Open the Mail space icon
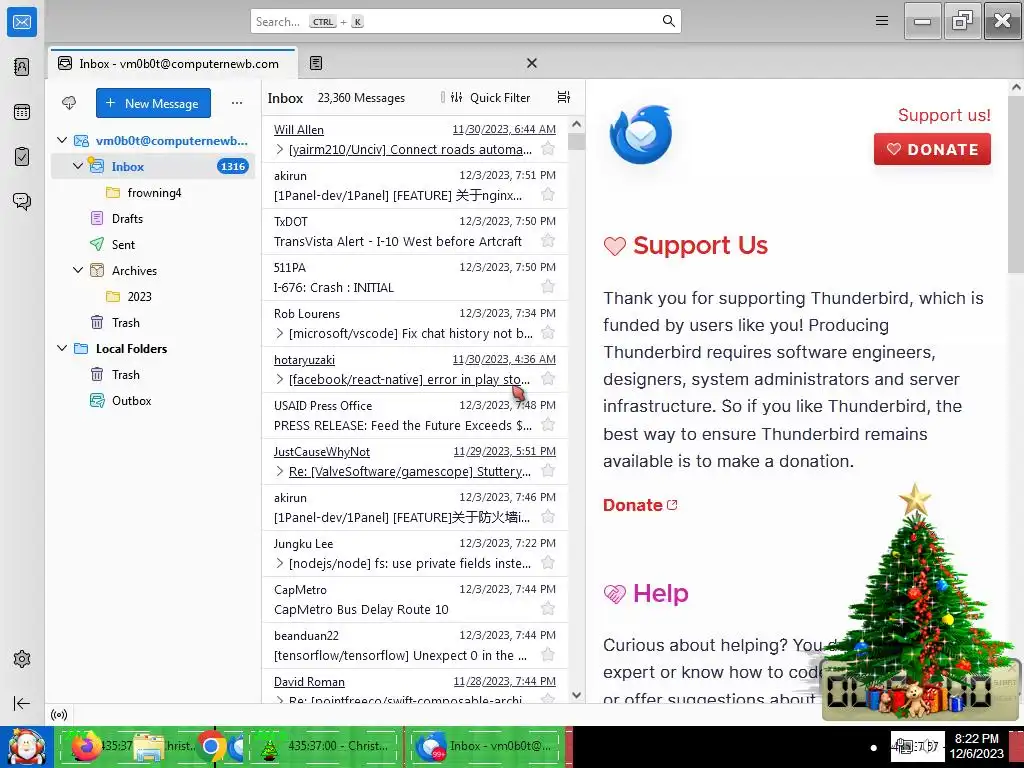Image resolution: width=1024 pixels, height=768 pixels. [22, 22]
